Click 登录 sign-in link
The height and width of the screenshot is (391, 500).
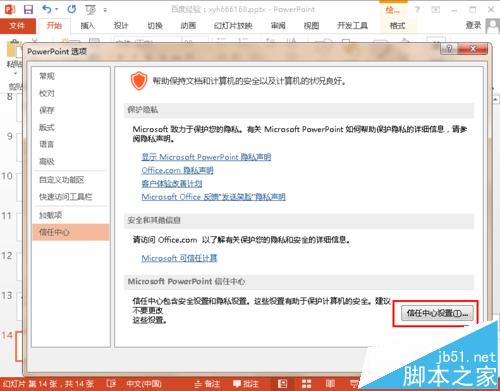(473, 25)
